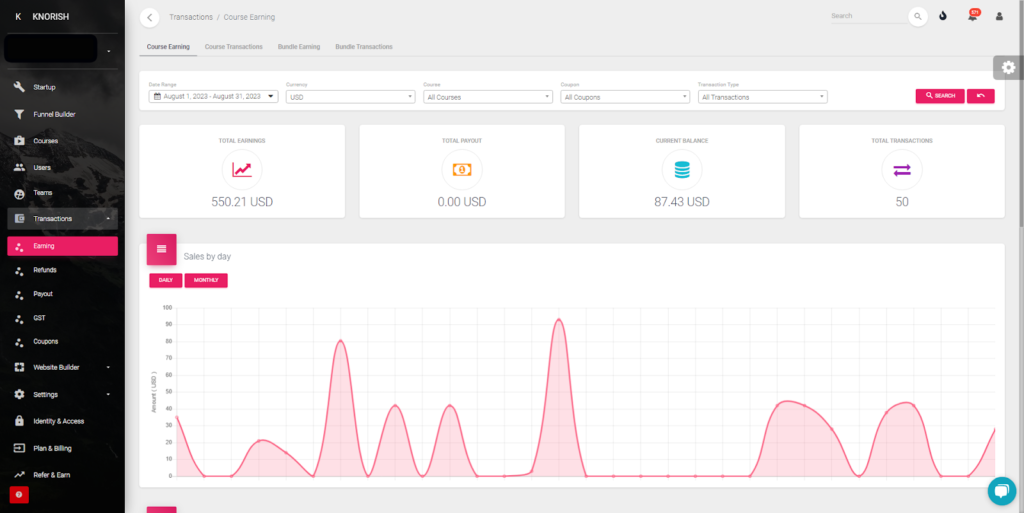Click the flame icon in the top bar
The image size is (1024, 513).
tap(943, 17)
